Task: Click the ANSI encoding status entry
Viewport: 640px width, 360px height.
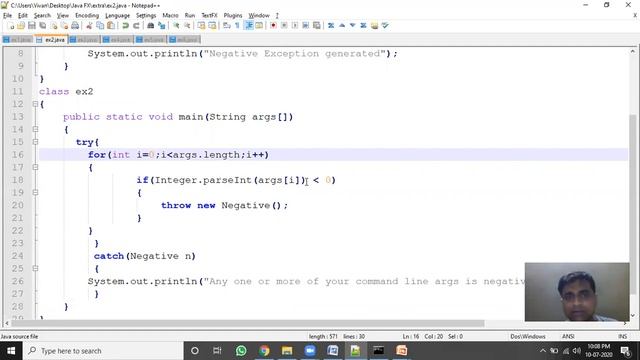Action: point(568,336)
